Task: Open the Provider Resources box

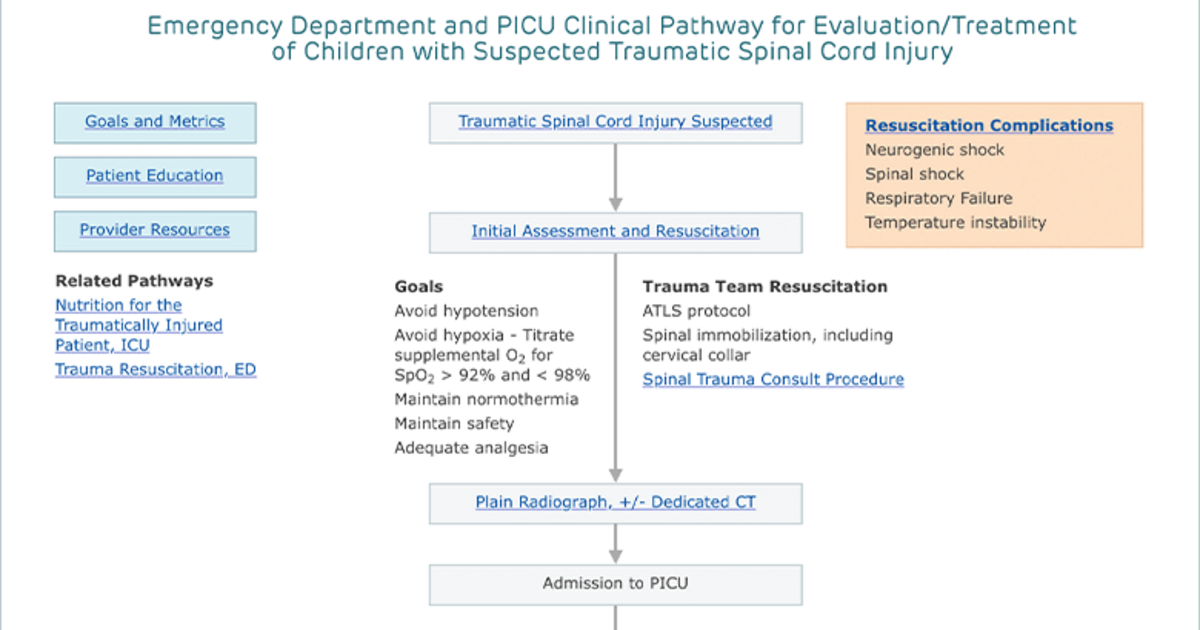Action: (155, 230)
